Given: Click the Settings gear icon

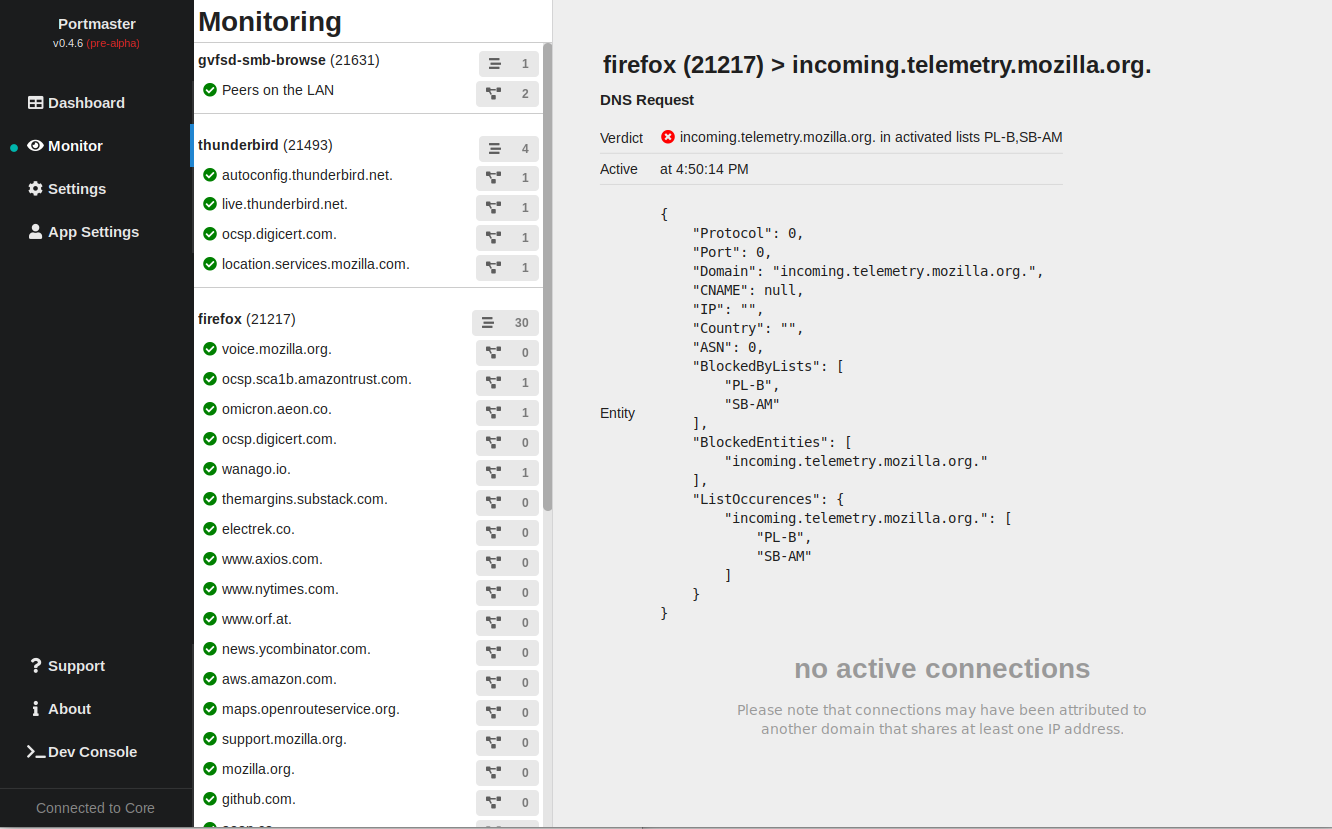Looking at the screenshot, I should pos(35,189).
